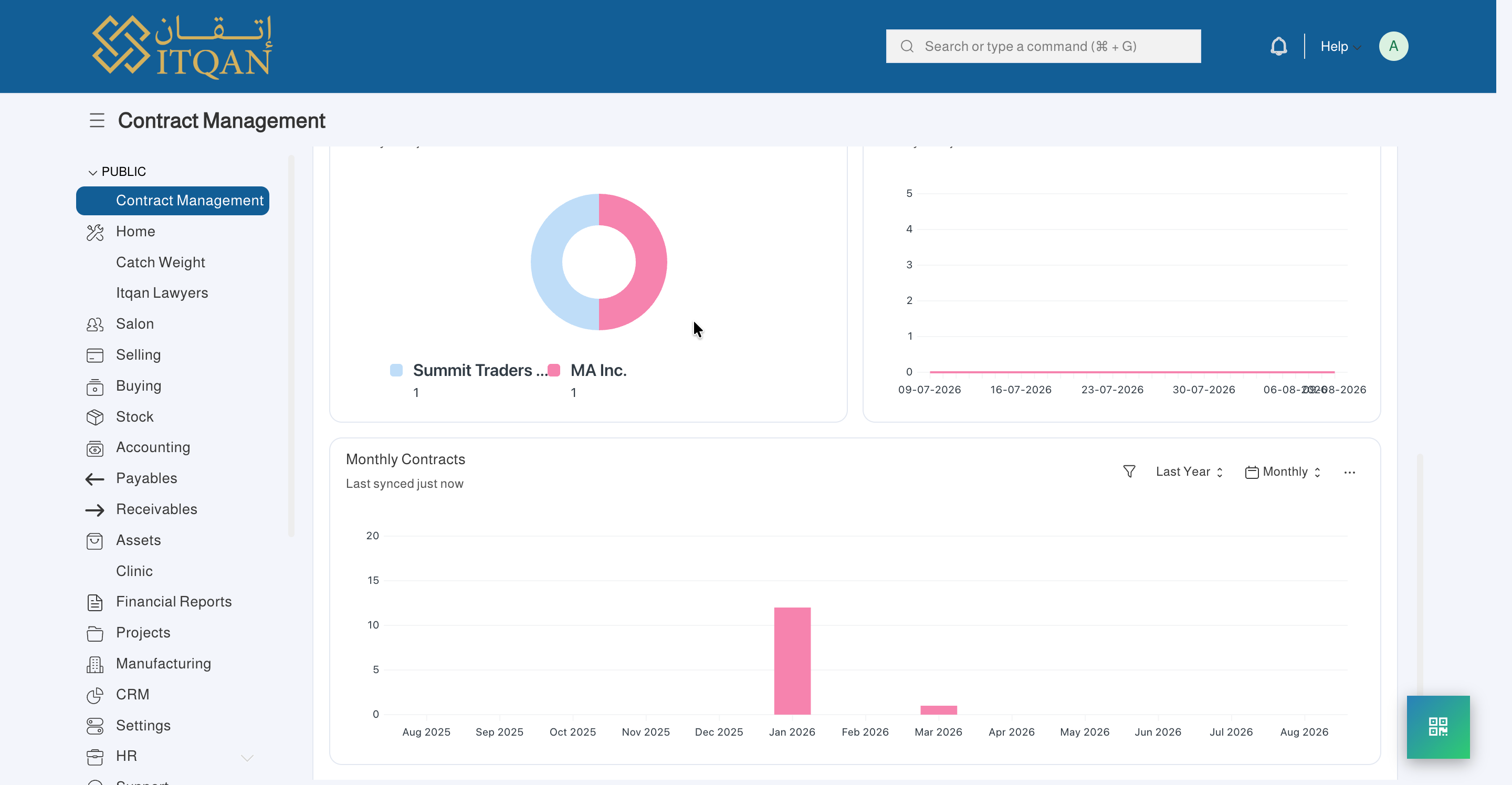This screenshot has height=785, width=1512.
Task: Click the 'Jul 2026' x-axis label
Action: coord(1230,732)
